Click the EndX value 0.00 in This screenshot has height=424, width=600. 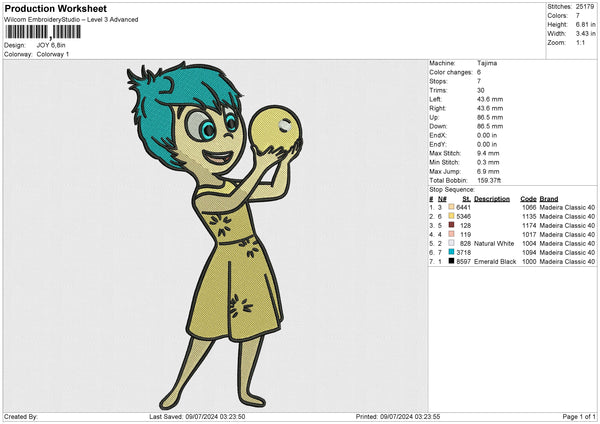click(487, 135)
